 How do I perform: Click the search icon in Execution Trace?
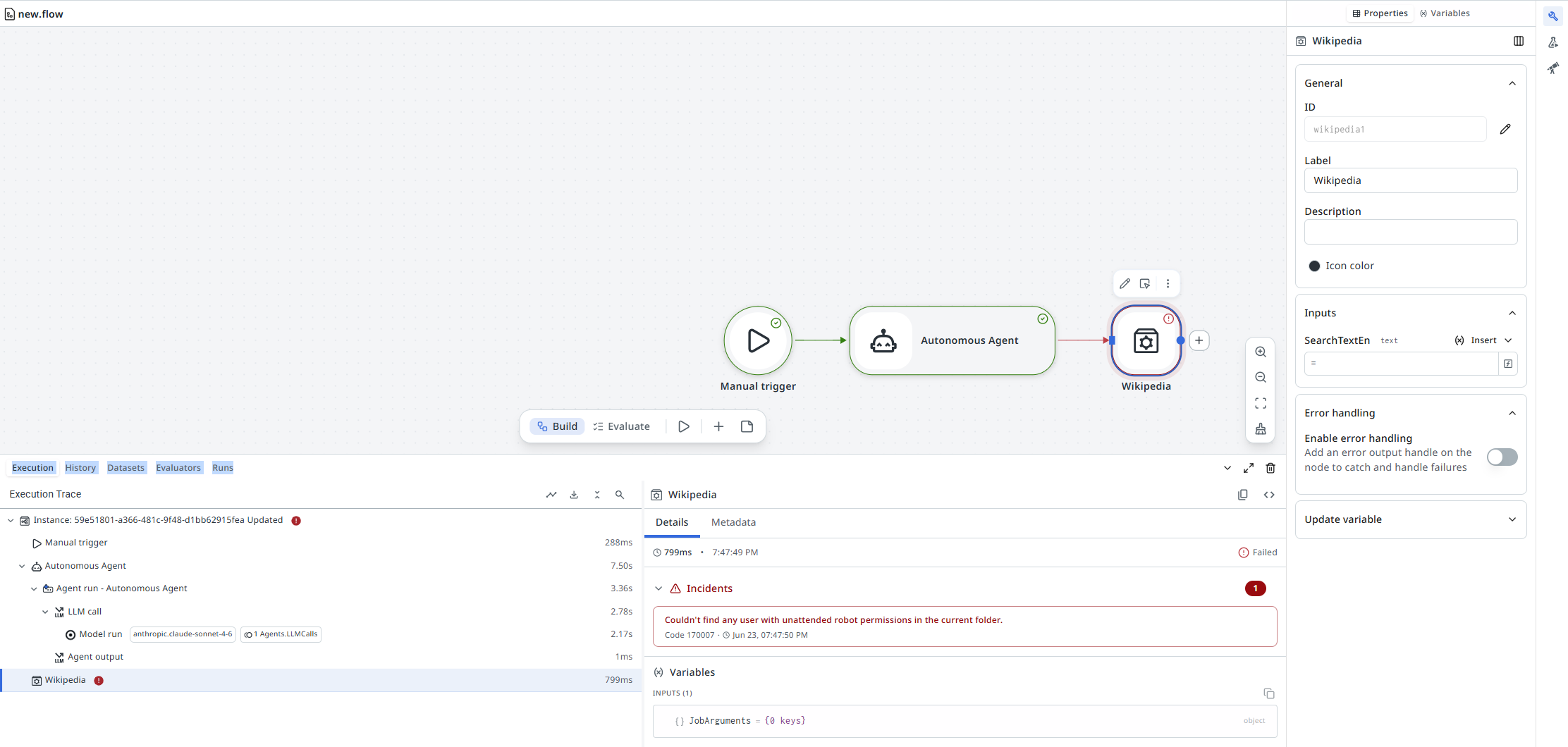coord(620,495)
